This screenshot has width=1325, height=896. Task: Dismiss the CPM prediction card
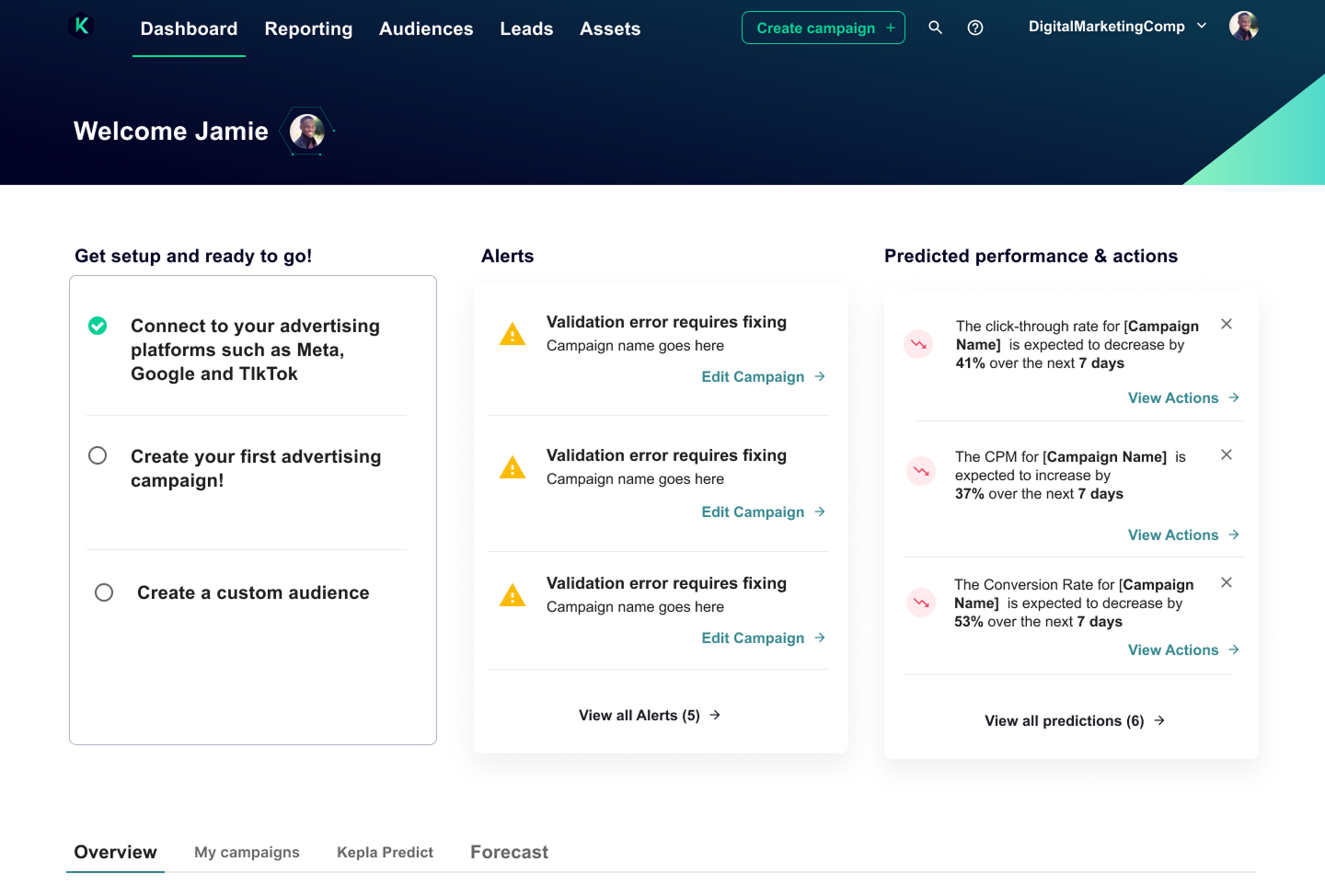click(x=1227, y=454)
